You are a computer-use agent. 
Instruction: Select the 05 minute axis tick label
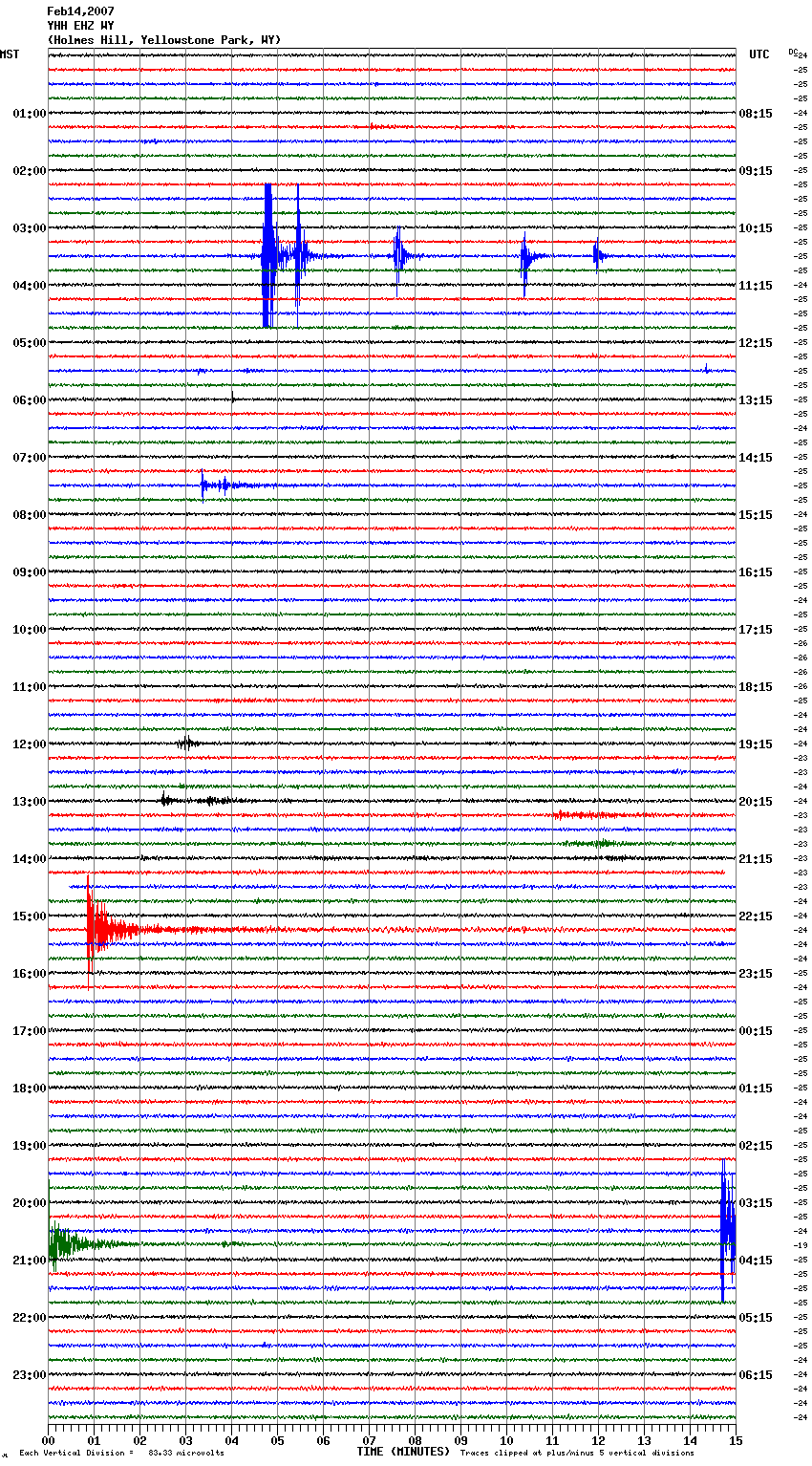tap(277, 1440)
